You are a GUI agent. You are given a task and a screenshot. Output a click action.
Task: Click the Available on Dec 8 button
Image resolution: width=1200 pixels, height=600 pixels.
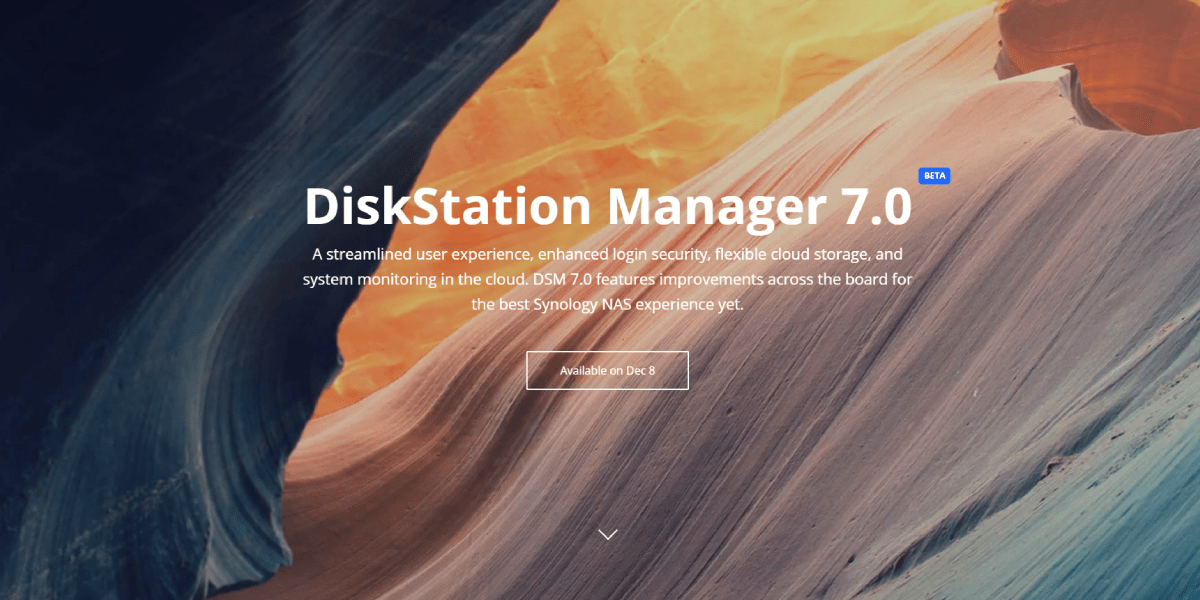coord(607,370)
